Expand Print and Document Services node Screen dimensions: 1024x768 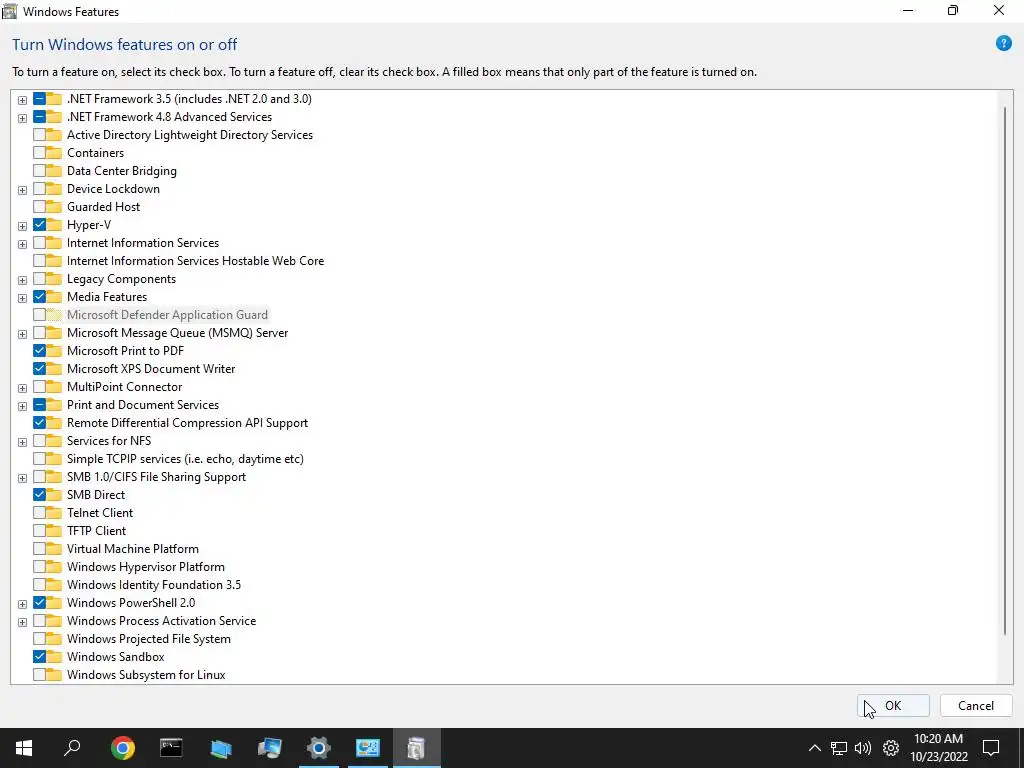click(x=22, y=406)
